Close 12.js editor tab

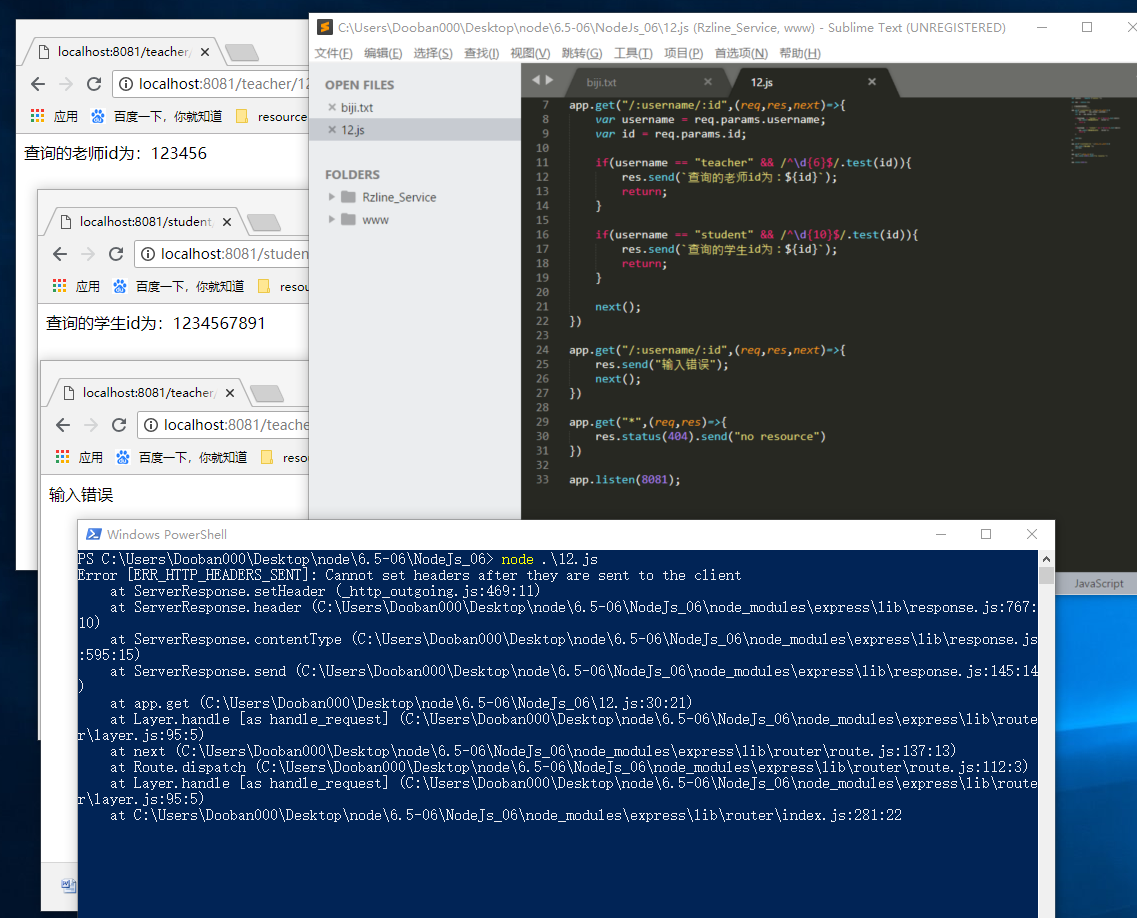872,82
